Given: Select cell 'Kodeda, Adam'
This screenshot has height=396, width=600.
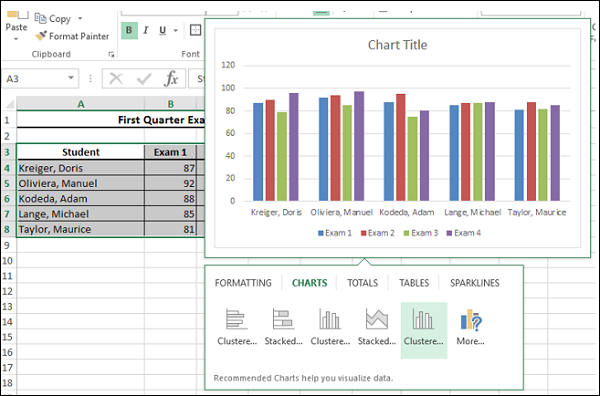Looking at the screenshot, I should [80, 199].
